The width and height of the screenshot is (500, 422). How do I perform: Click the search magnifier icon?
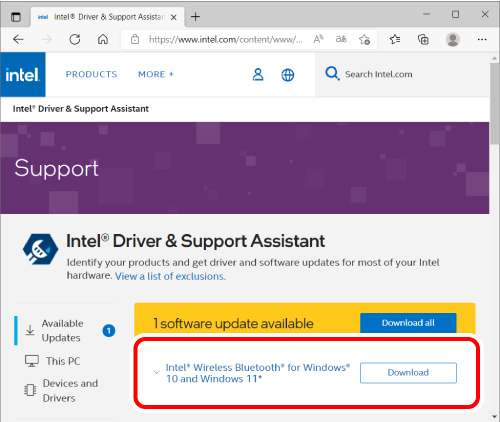tap(332, 74)
